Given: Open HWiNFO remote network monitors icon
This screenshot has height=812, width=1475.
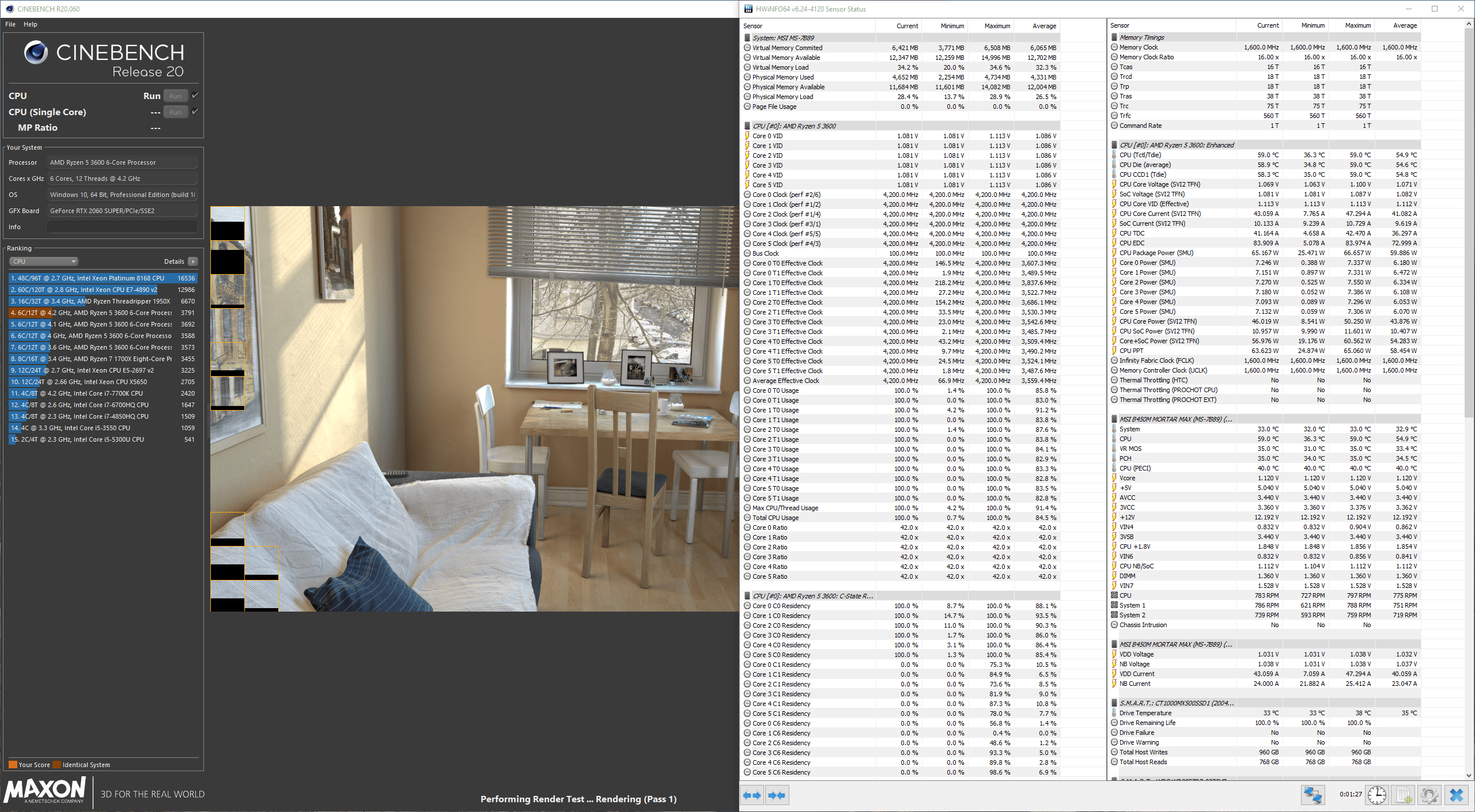Looking at the screenshot, I should [x=1313, y=795].
